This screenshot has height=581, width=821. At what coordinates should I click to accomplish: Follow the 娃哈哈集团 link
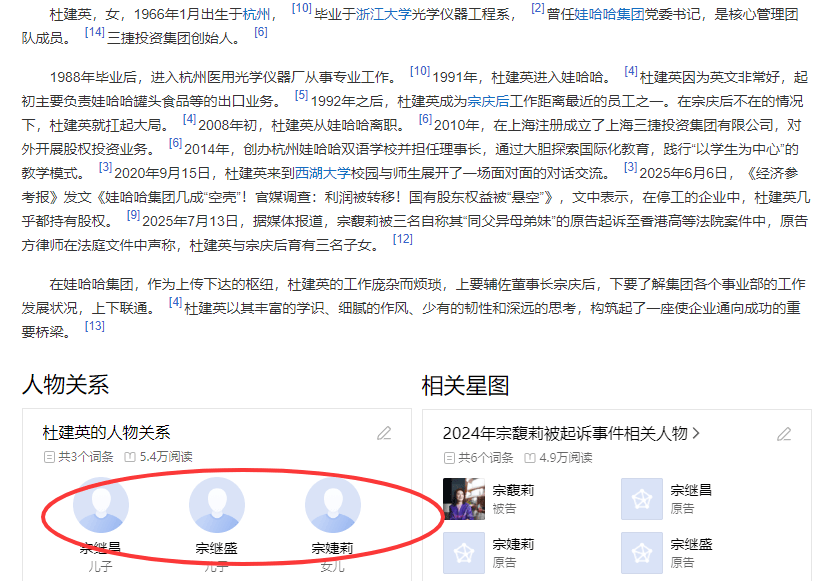tap(609, 14)
